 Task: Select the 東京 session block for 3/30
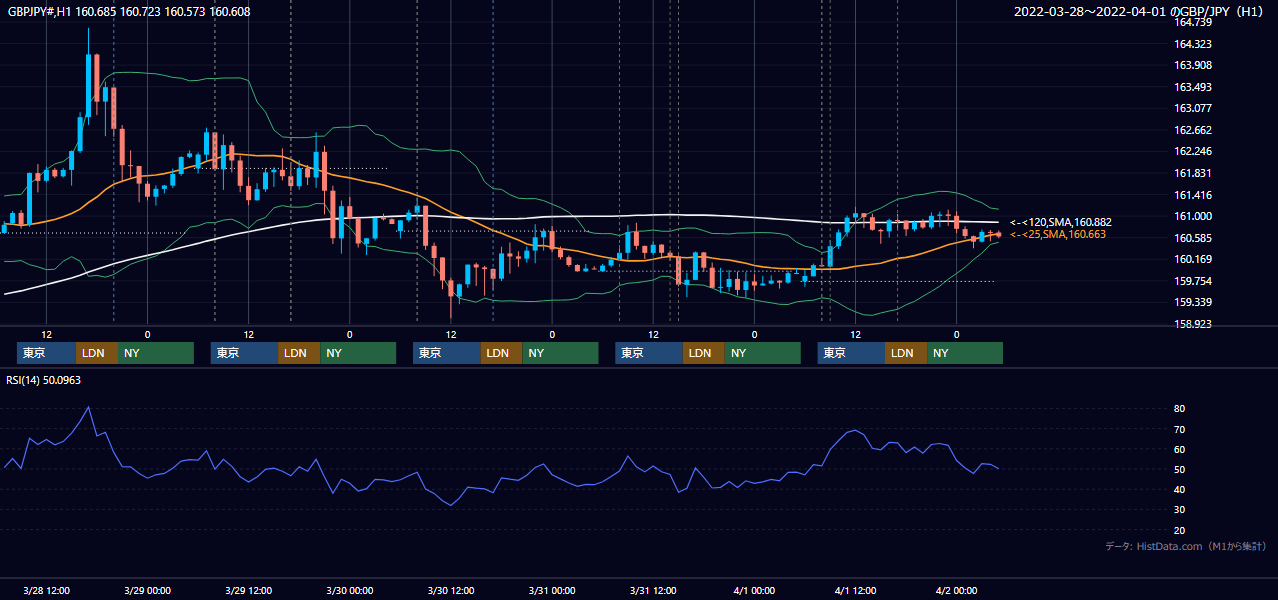tap(447, 353)
